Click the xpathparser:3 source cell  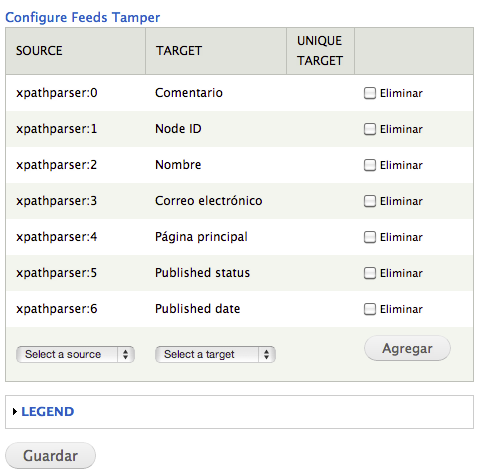(x=57, y=201)
